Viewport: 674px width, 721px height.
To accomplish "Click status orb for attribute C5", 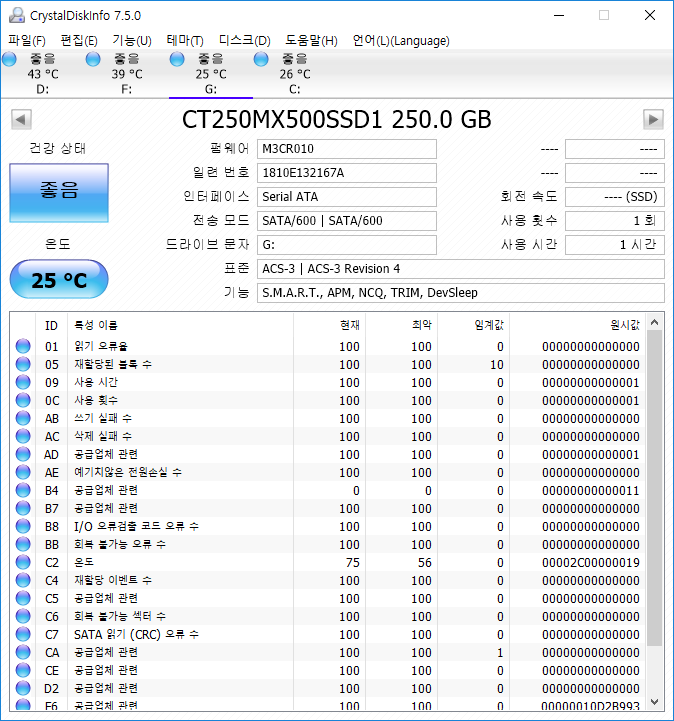I will [x=23, y=598].
